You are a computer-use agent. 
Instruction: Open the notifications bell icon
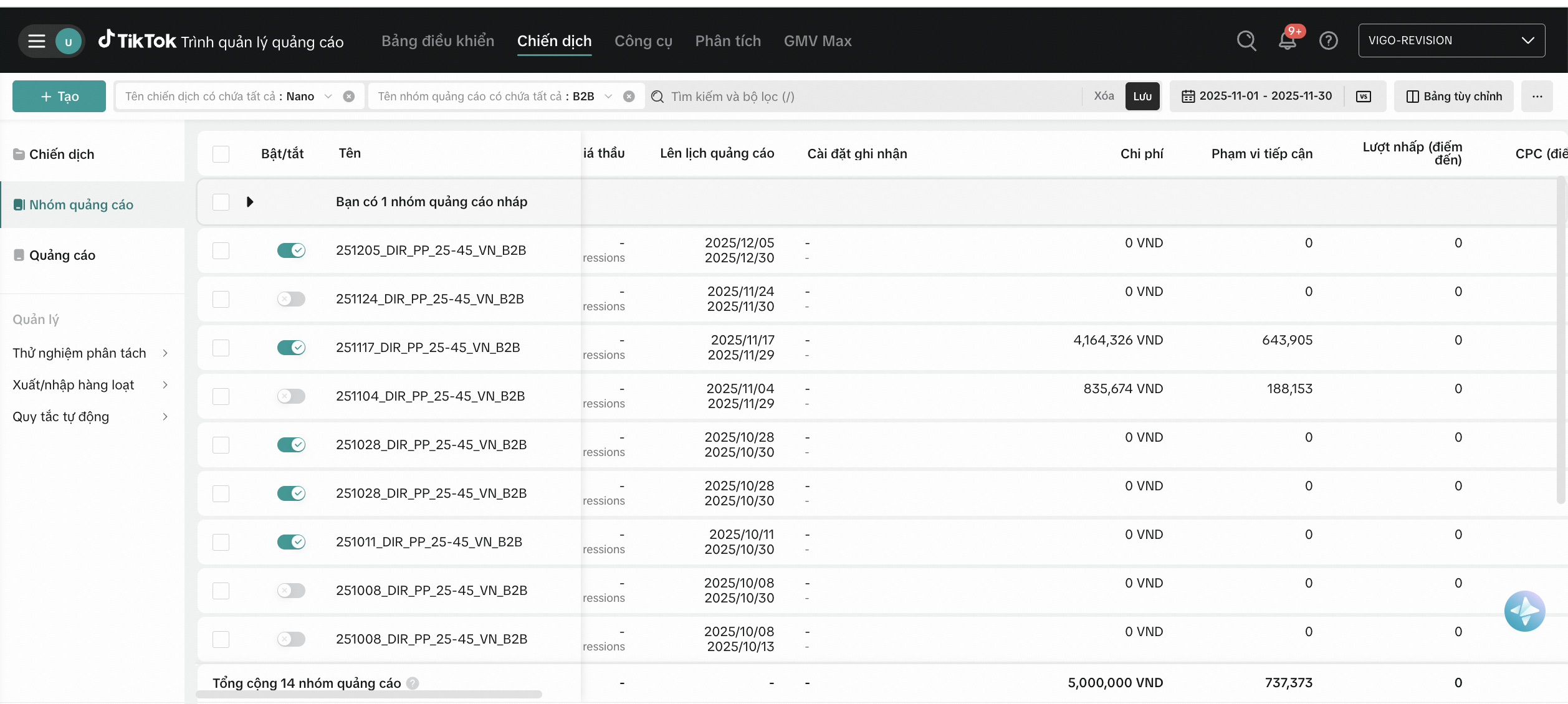point(1287,41)
